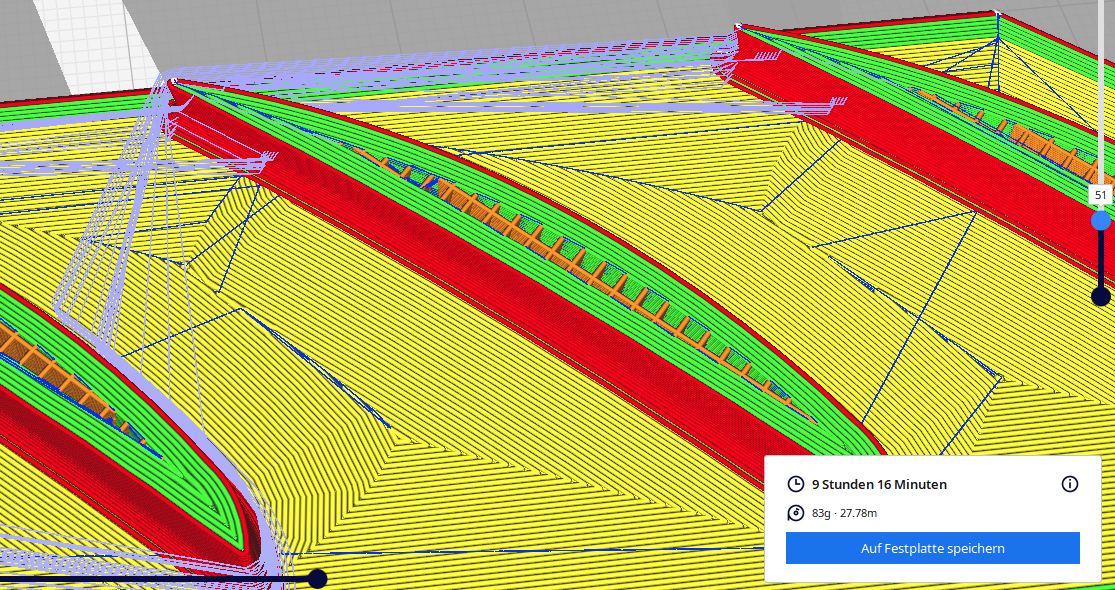Click the '83g · 27.78m' material usage text
Screen dimensions: 1115x590
tap(844, 513)
